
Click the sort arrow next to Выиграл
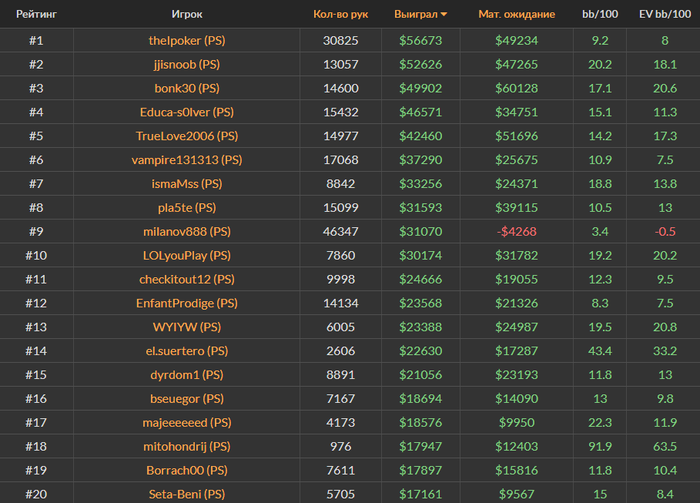[444, 14]
